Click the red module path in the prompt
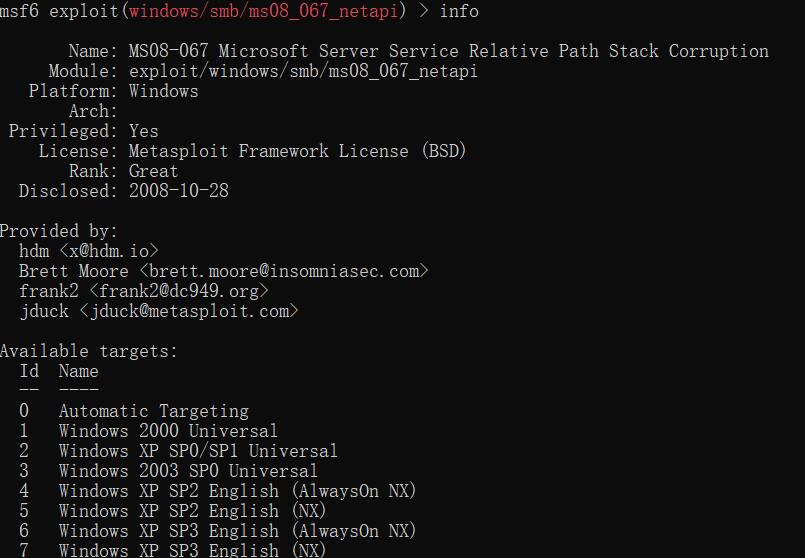805x558 pixels. [x=263, y=11]
